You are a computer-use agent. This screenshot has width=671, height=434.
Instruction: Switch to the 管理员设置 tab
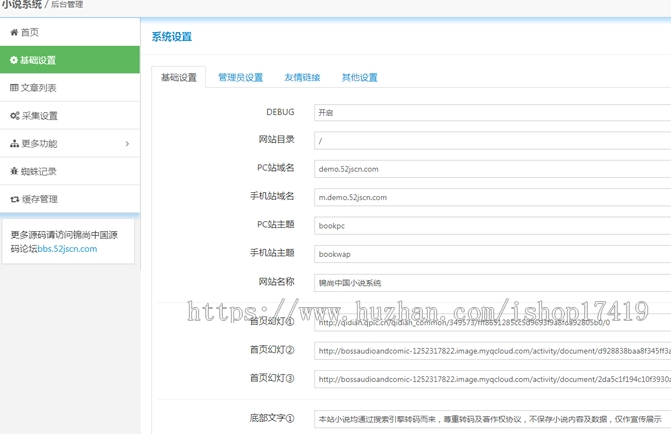(x=240, y=77)
